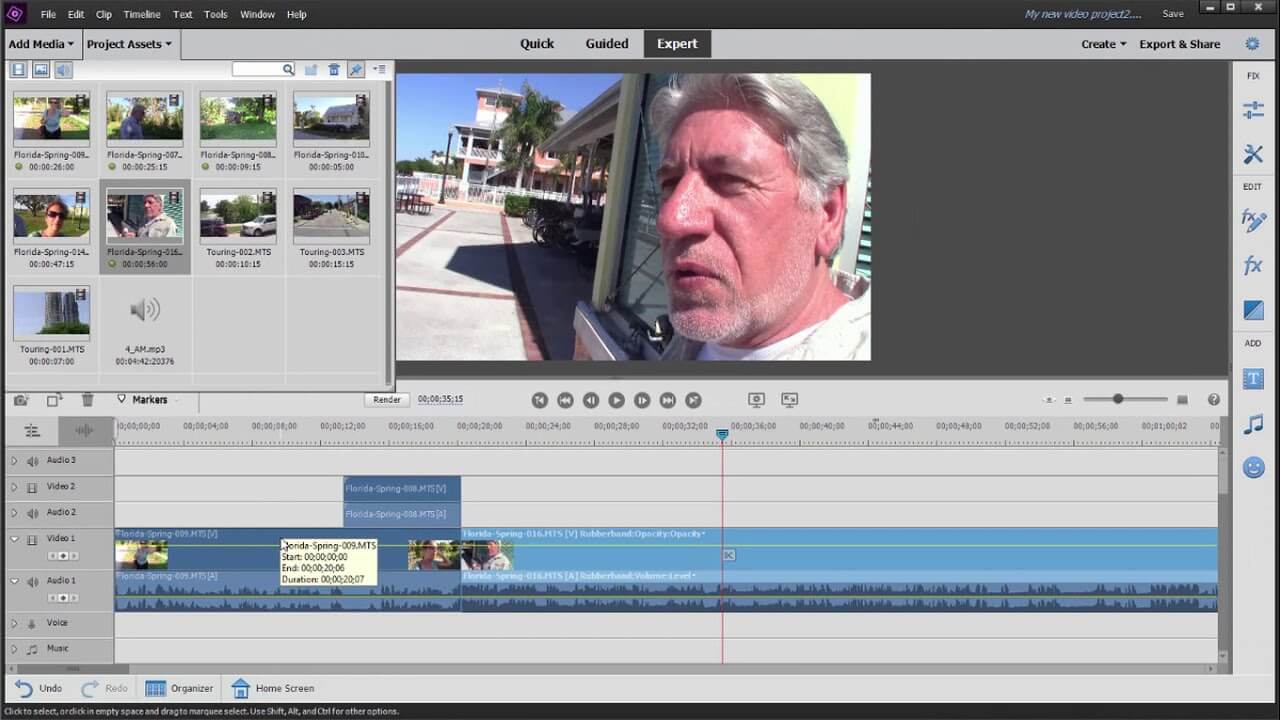Open the Titles panel in the Add section

coord(1254,378)
